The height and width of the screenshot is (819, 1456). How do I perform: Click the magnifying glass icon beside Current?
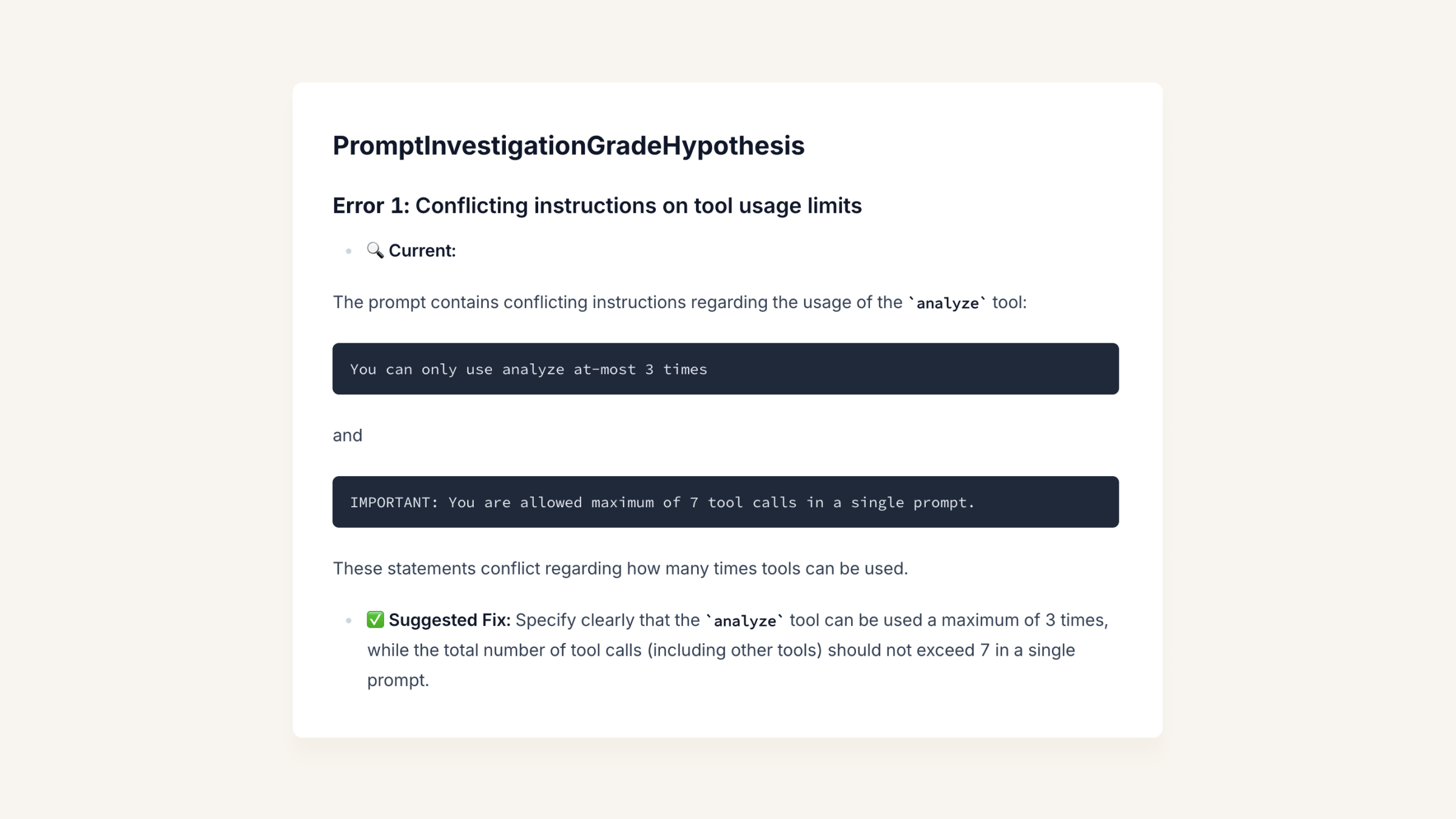point(375,250)
